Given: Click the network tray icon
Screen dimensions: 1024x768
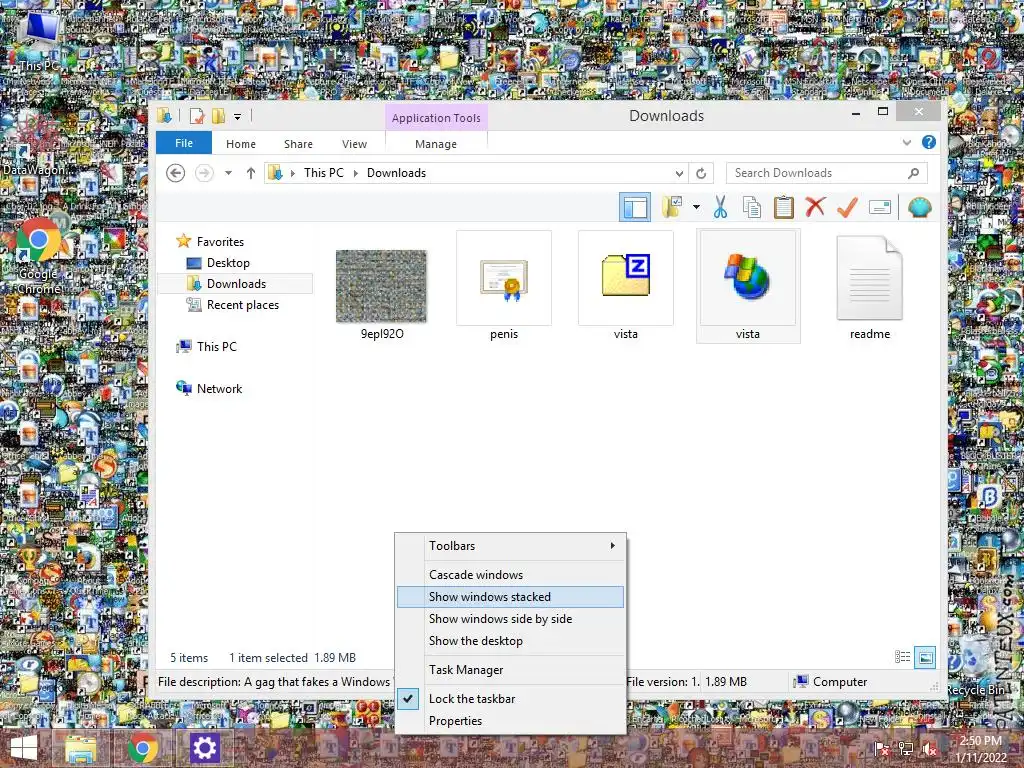Looking at the screenshot, I should point(906,749).
